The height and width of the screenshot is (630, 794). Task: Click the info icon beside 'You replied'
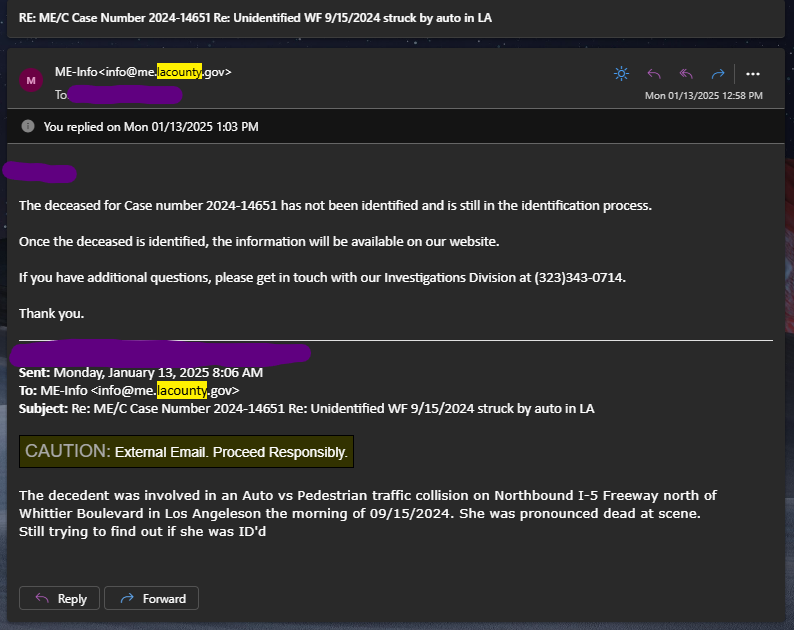tap(27, 126)
